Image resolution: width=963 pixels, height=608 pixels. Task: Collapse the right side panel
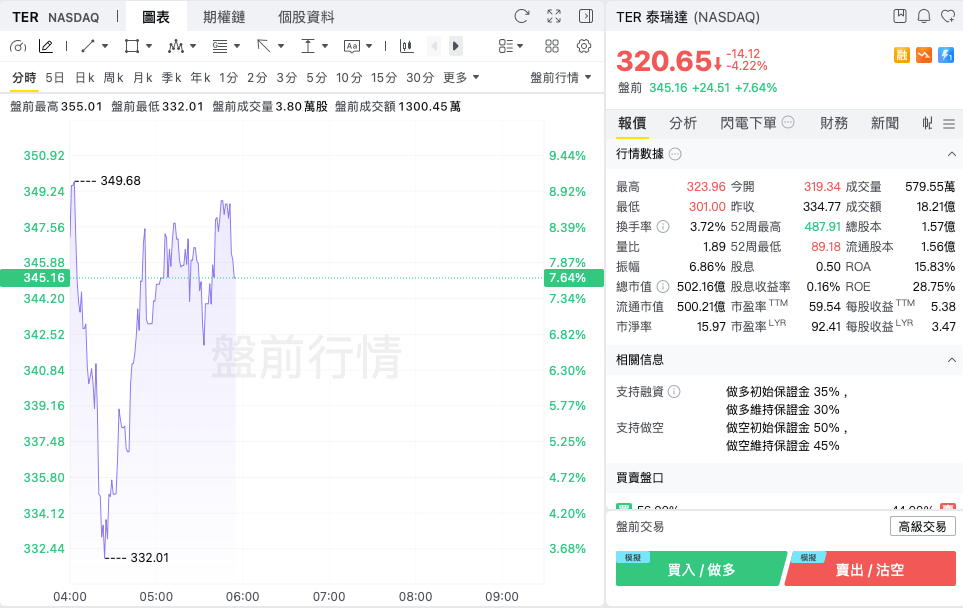click(x=586, y=16)
